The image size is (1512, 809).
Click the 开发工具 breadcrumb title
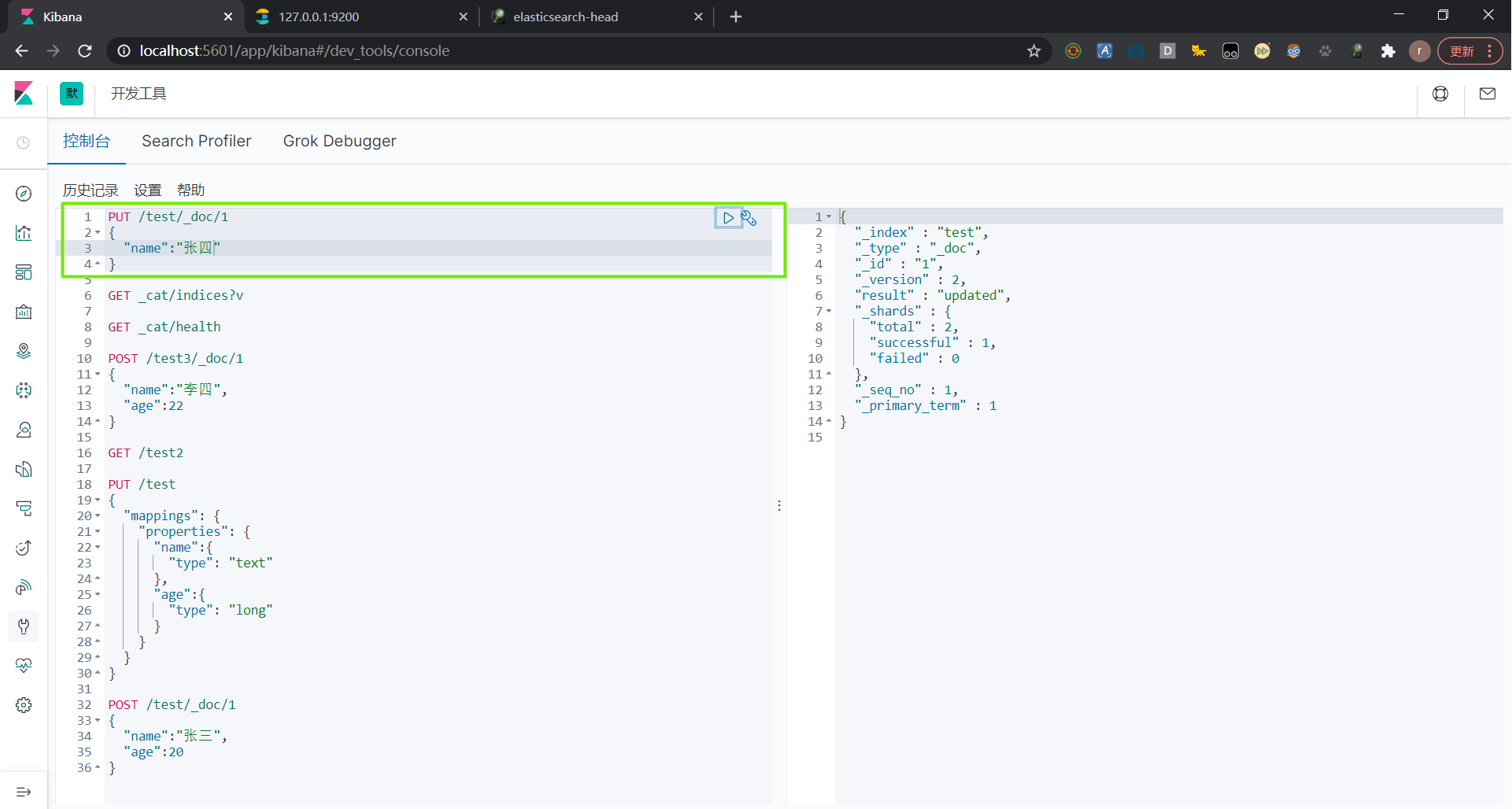pyautogui.click(x=139, y=94)
